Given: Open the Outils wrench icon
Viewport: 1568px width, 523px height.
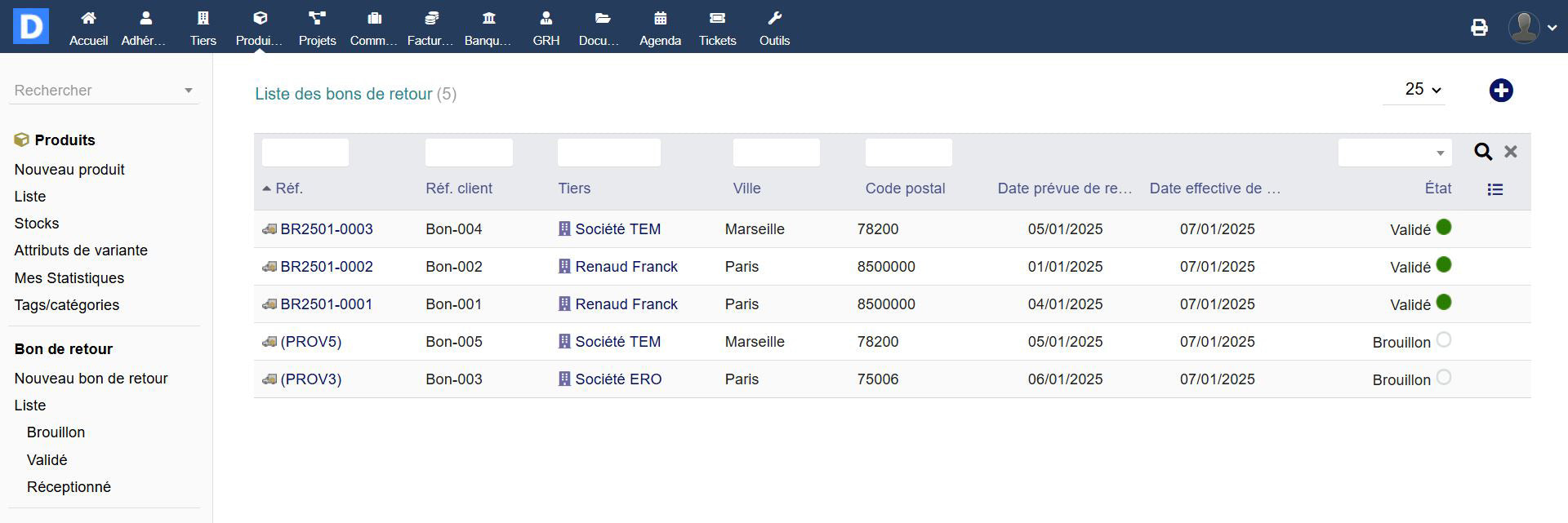Looking at the screenshot, I should pos(774,19).
